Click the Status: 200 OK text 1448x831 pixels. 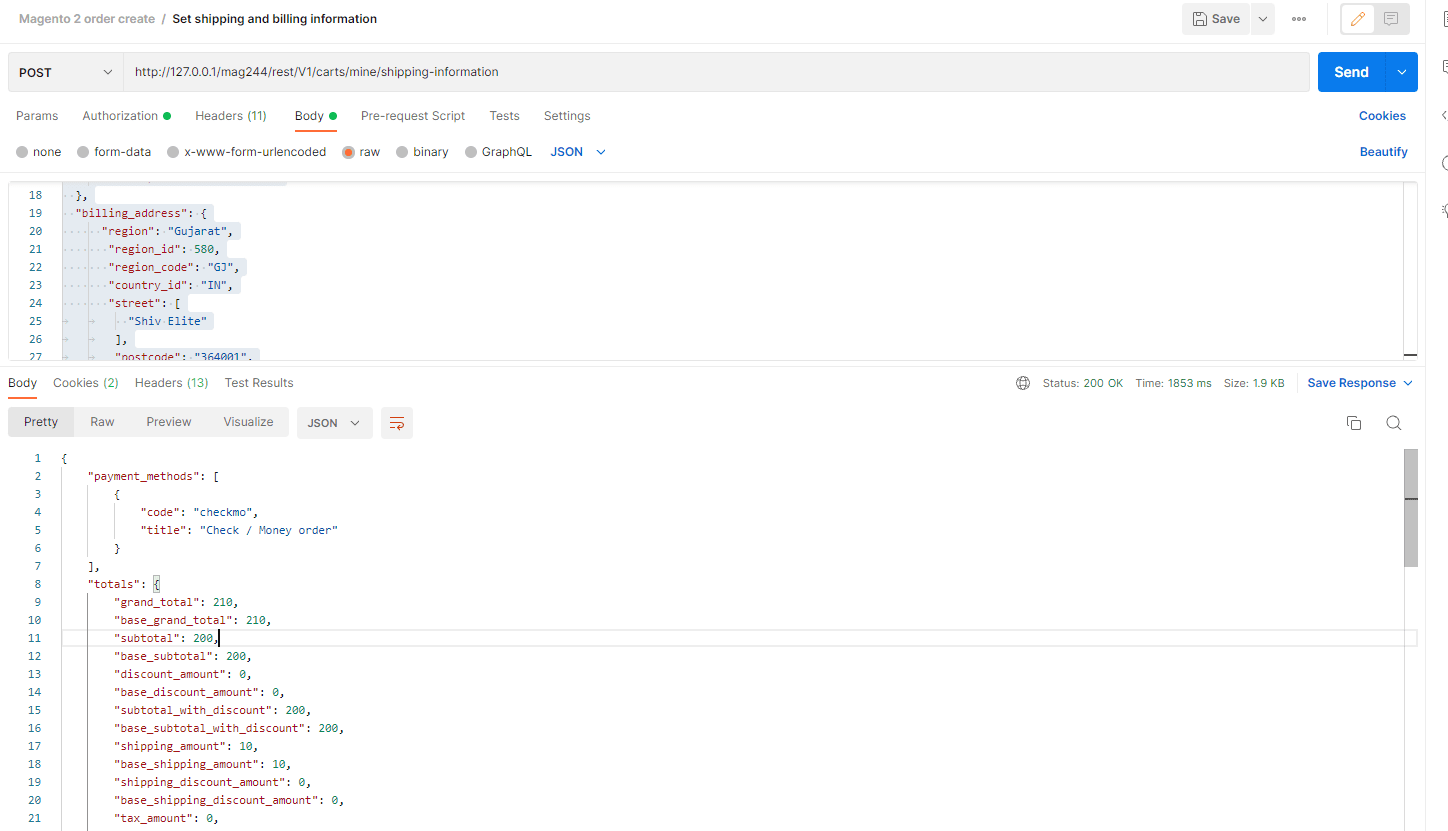1083,383
